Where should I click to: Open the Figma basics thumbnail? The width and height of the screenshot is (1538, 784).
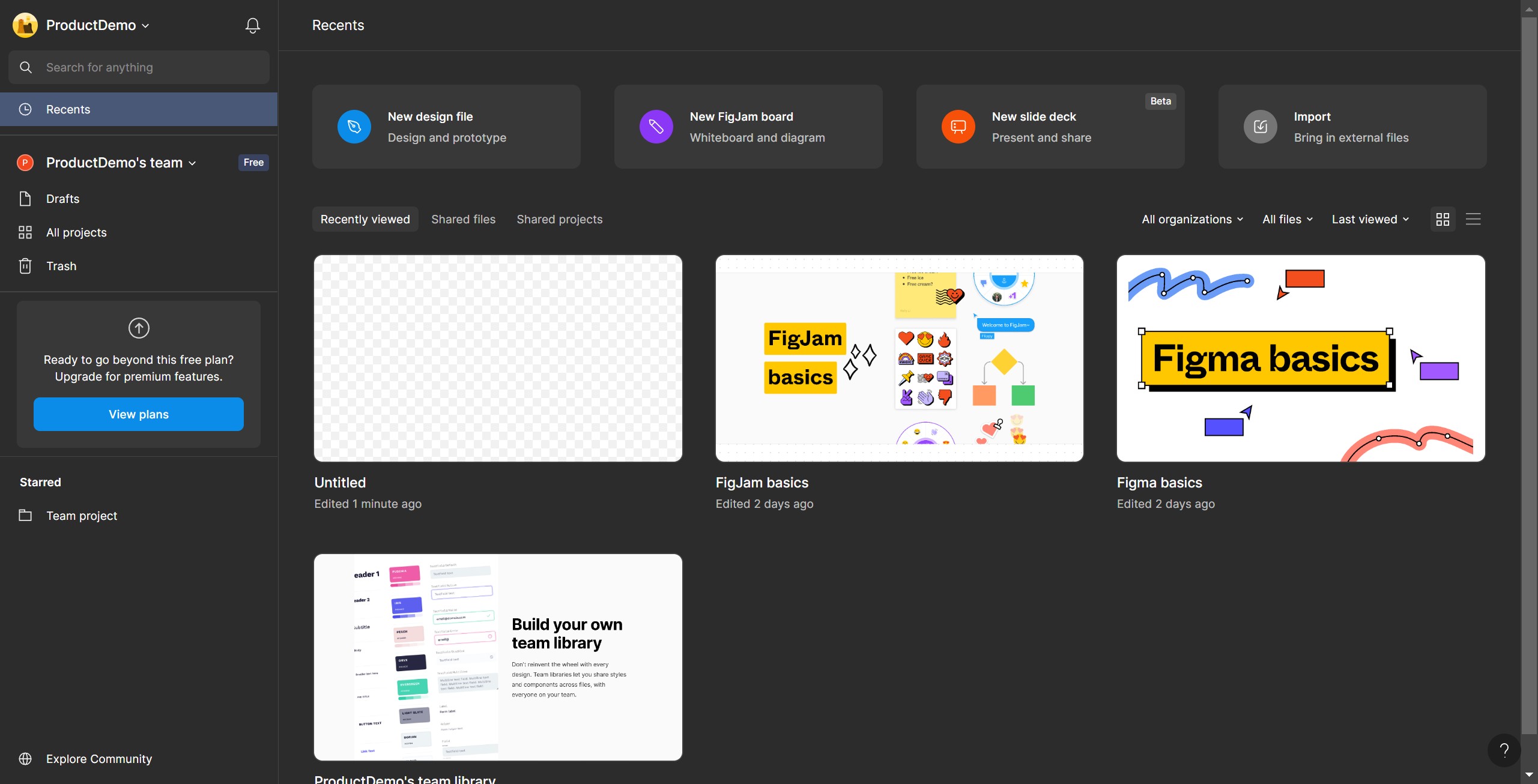coord(1301,358)
